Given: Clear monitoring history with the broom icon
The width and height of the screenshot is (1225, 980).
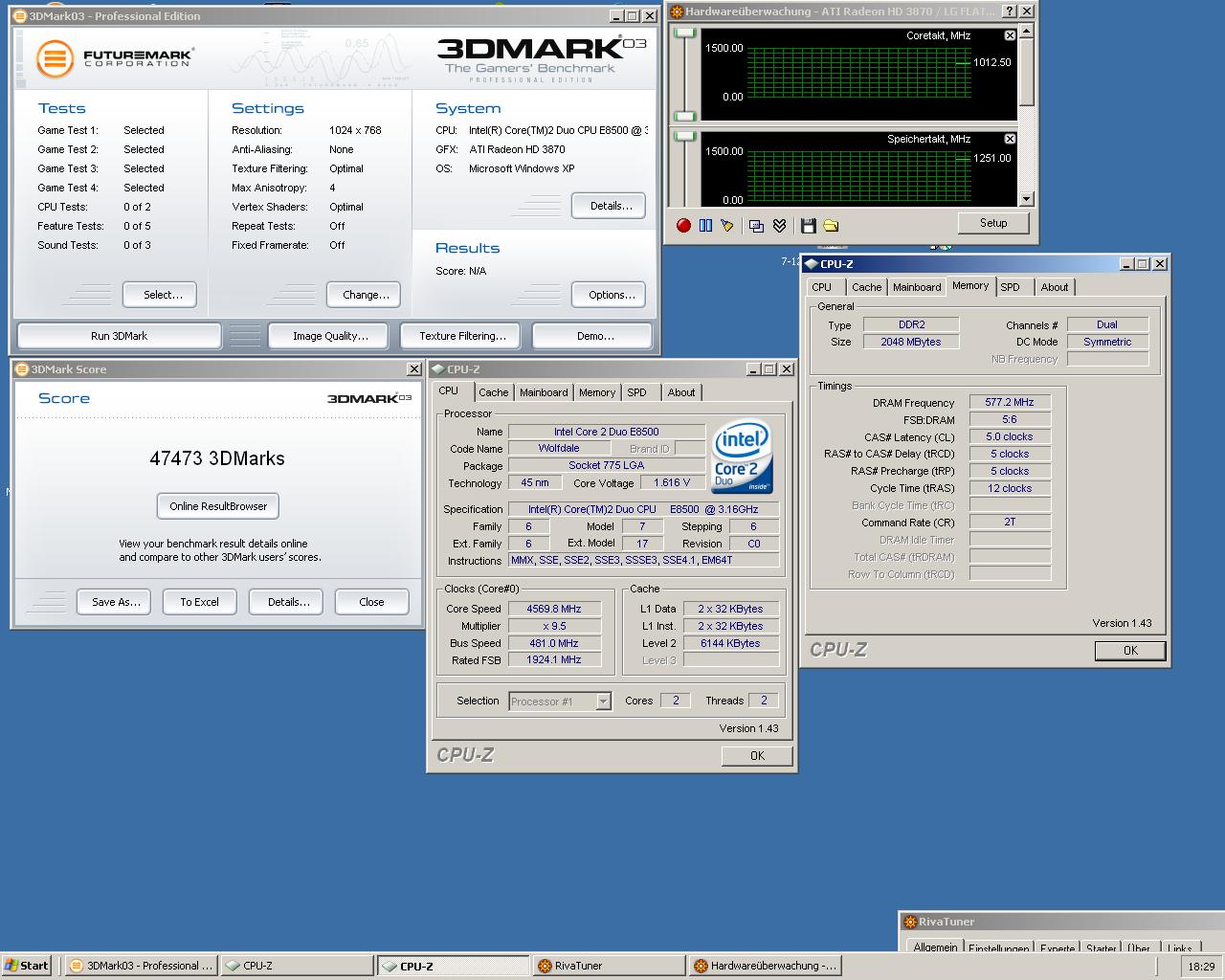Looking at the screenshot, I should click(727, 226).
